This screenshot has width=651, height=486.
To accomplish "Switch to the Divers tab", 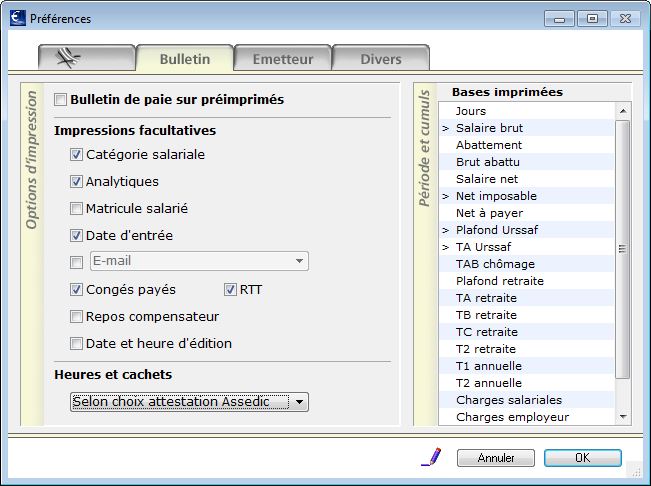I will 381,59.
